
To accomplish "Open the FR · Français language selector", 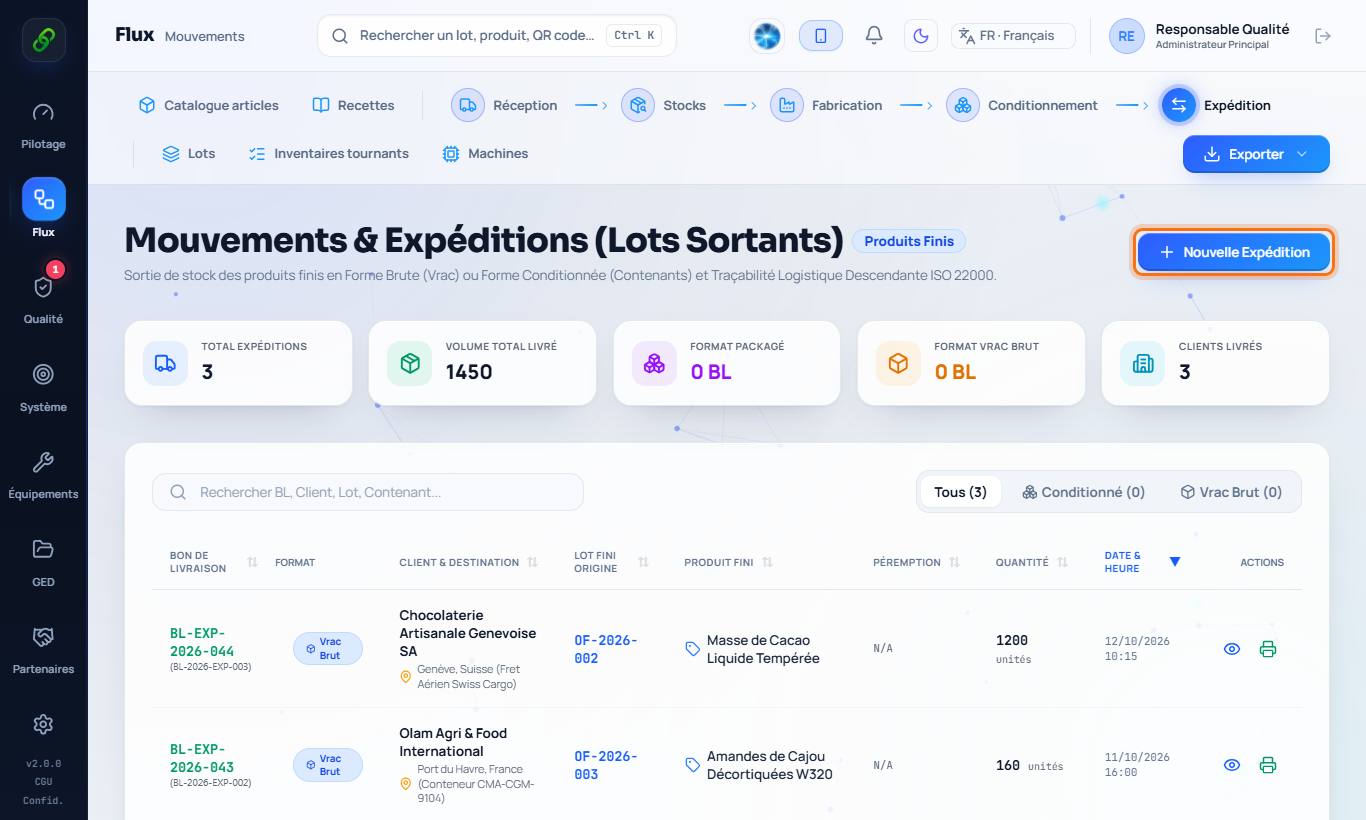I will pyautogui.click(x=1013, y=36).
